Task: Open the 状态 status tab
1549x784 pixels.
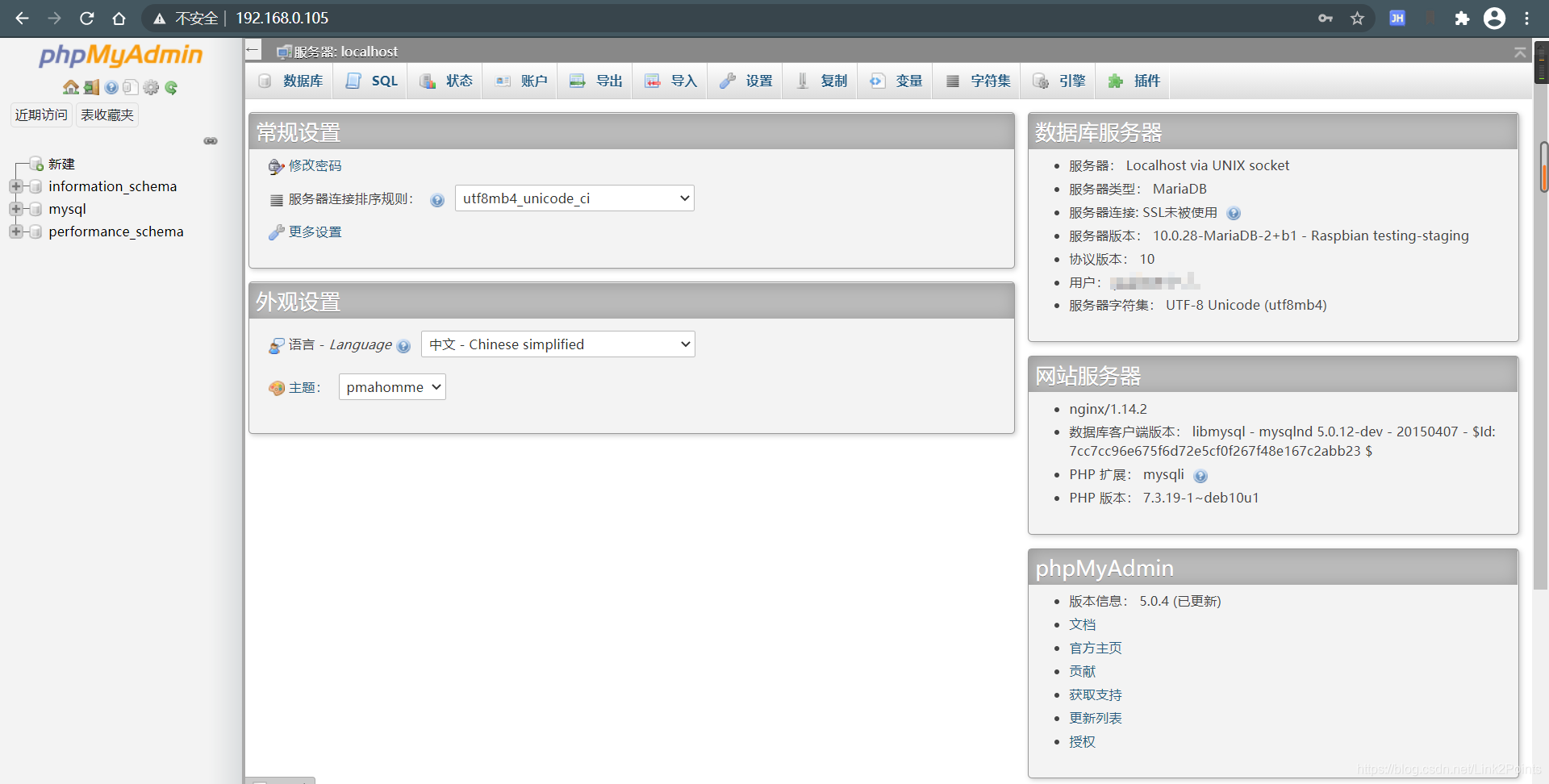Action: (446, 81)
